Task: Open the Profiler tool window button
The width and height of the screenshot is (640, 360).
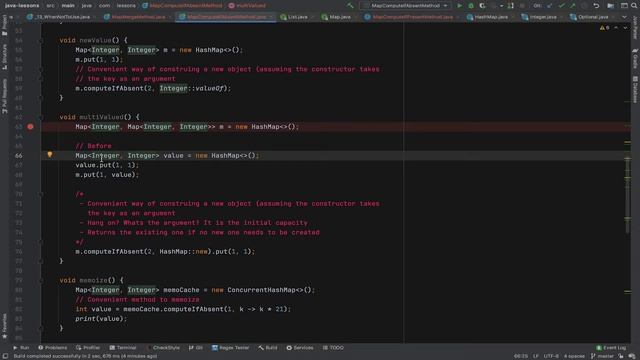Action: (88, 348)
